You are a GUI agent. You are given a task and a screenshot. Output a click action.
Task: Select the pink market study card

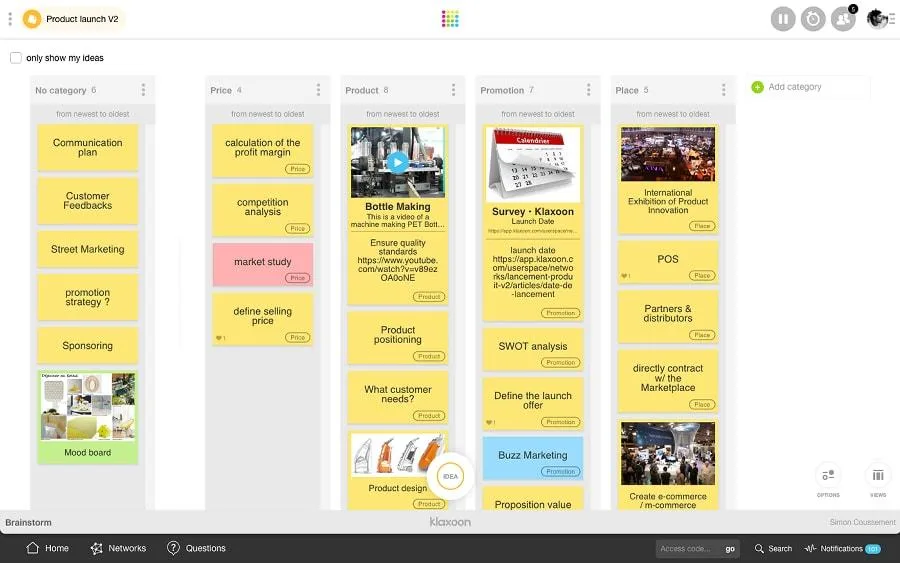point(262,265)
